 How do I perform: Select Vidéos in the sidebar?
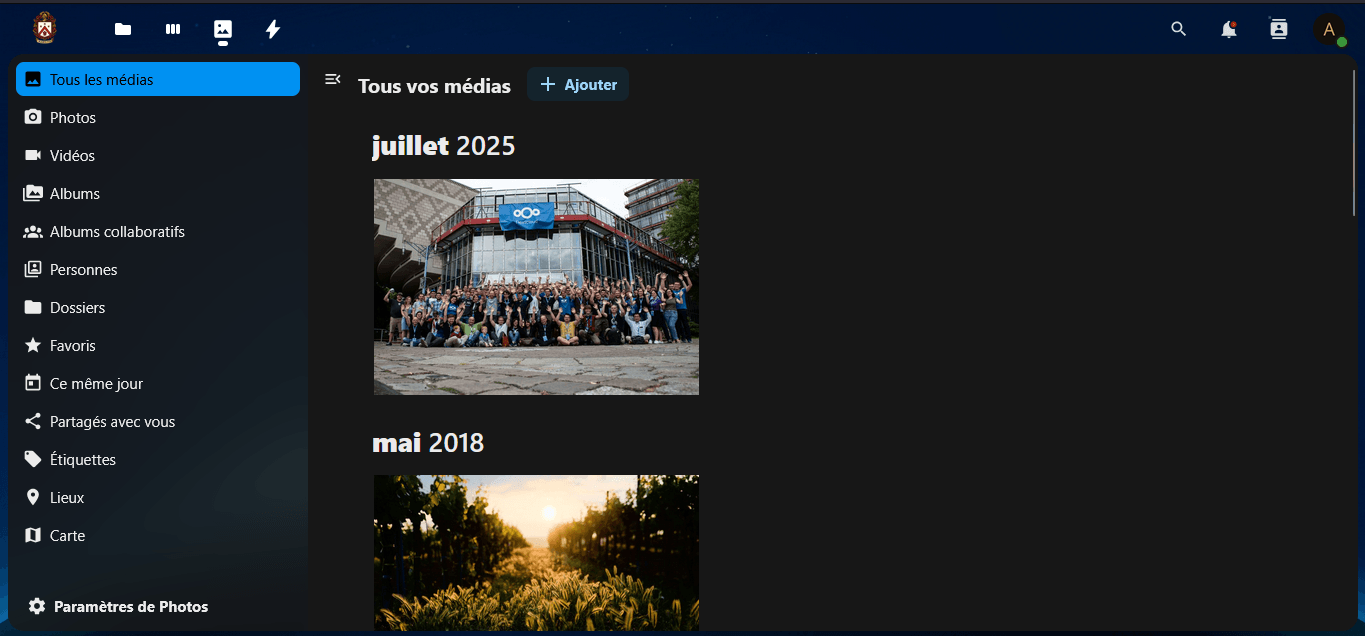click(x=158, y=155)
